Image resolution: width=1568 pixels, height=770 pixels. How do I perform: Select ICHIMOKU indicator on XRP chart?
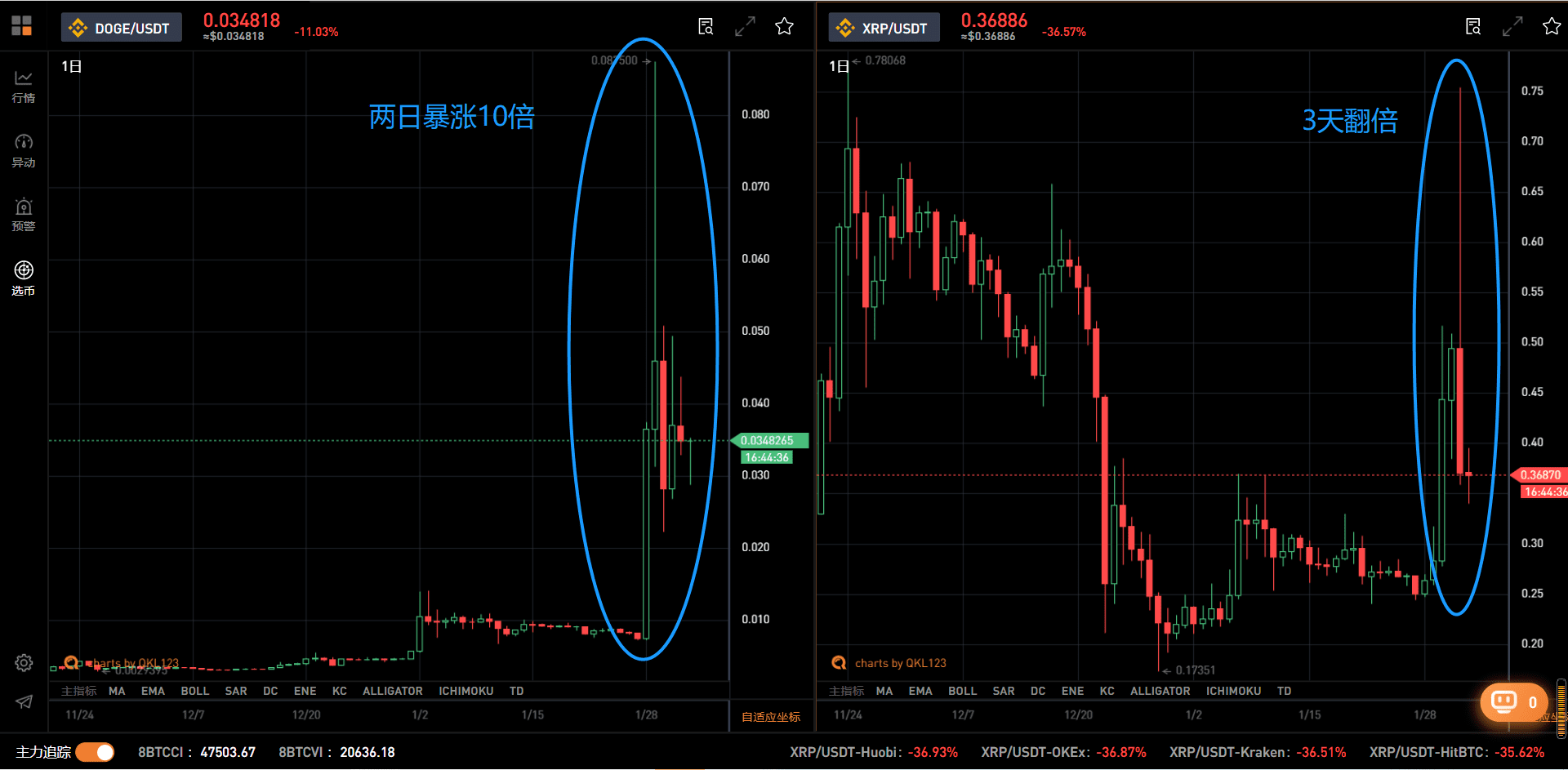[x=1233, y=691]
